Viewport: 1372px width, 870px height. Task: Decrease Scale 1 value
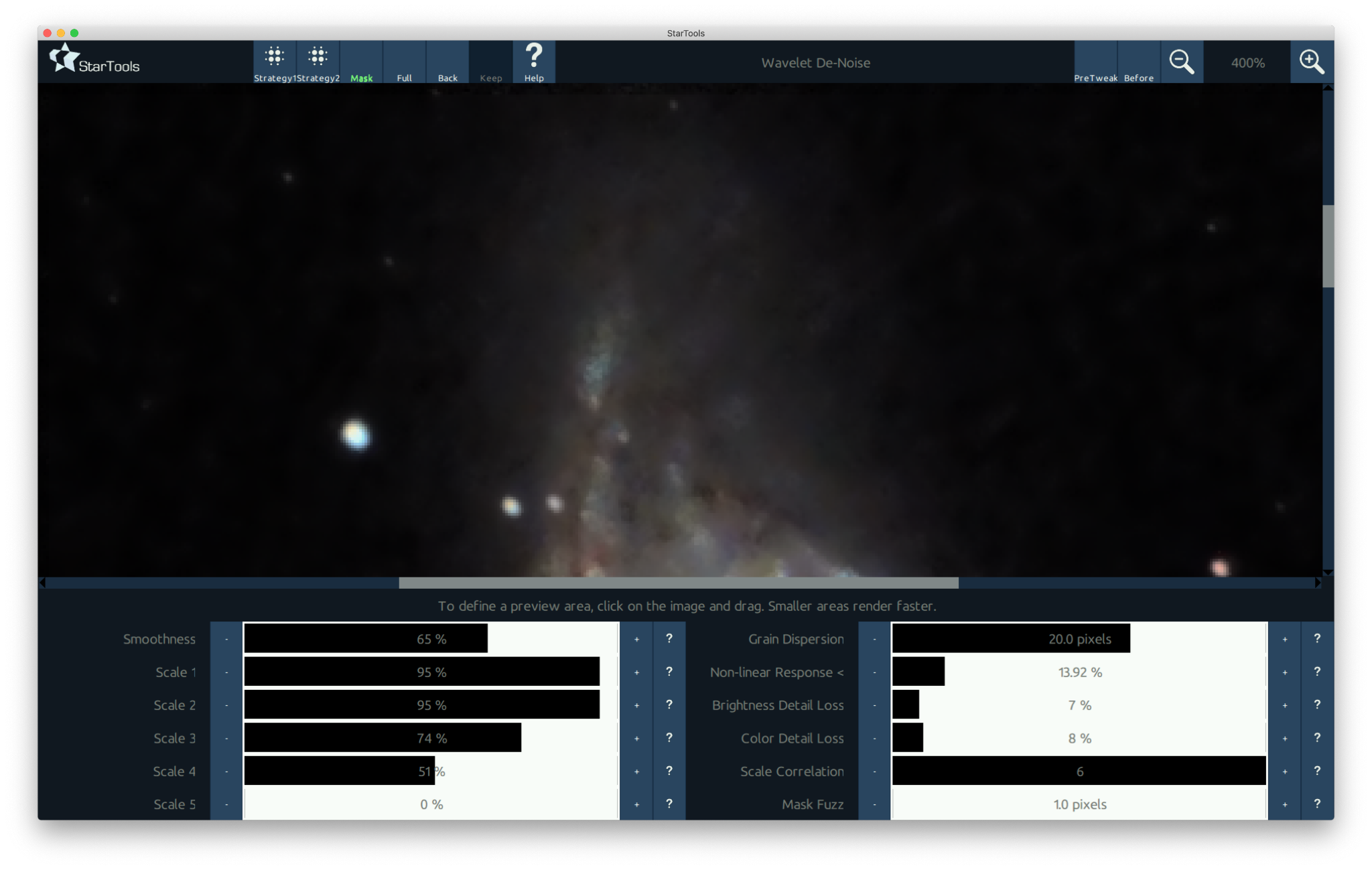[226, 672]
